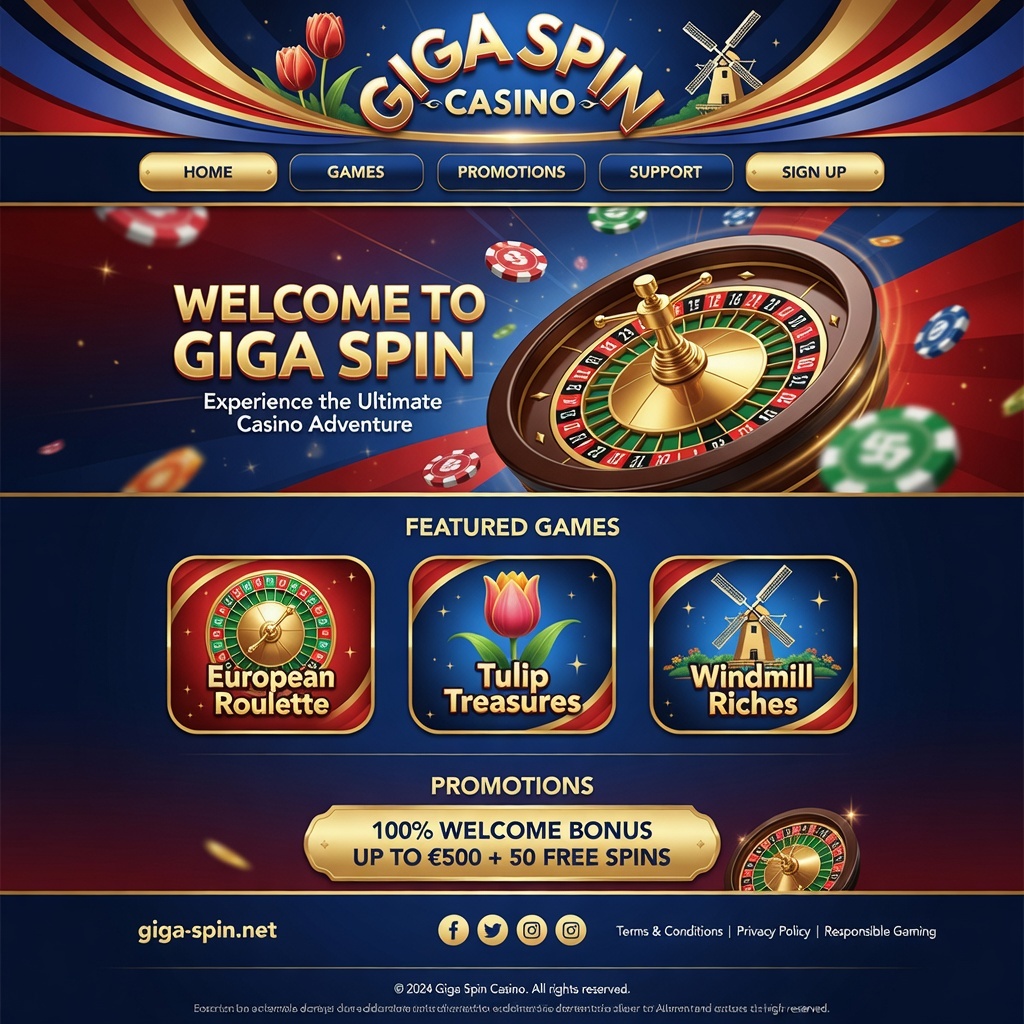The image size is (1024, 1024).
Task: Open the Promotions nav item
Action: (x=511, y=172)
